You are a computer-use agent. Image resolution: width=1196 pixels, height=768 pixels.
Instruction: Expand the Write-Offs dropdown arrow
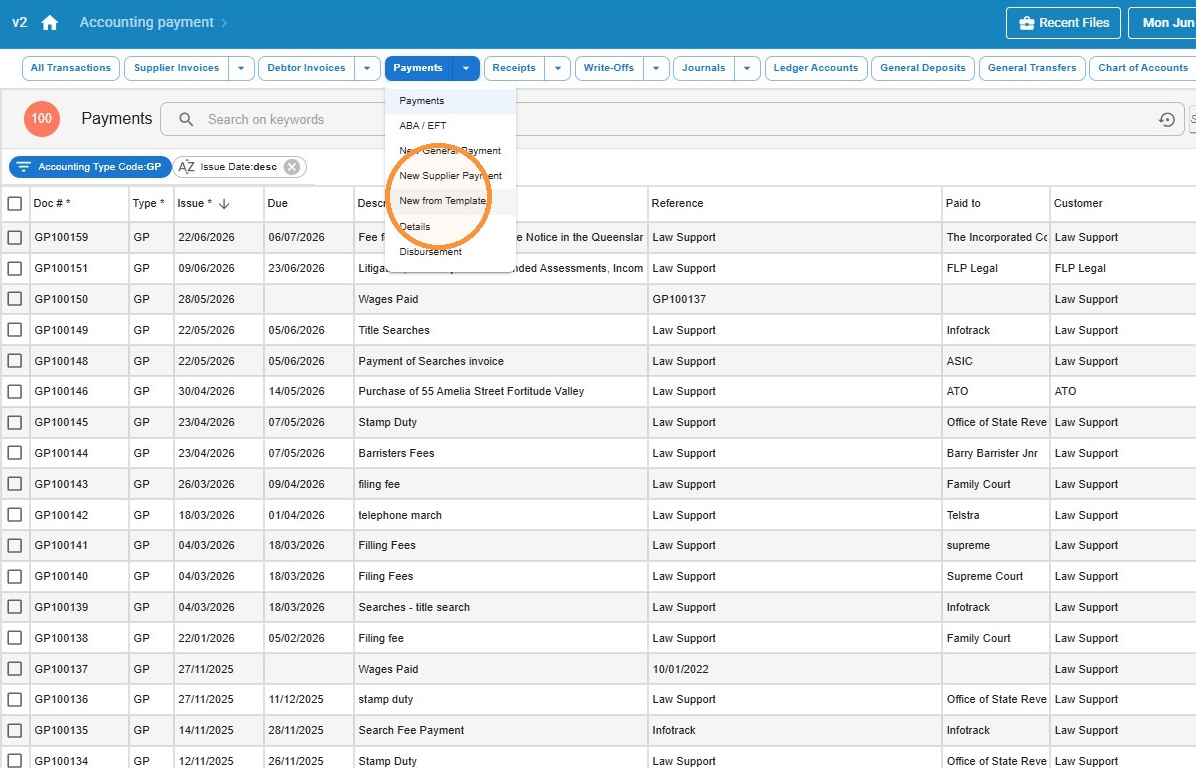656,68
